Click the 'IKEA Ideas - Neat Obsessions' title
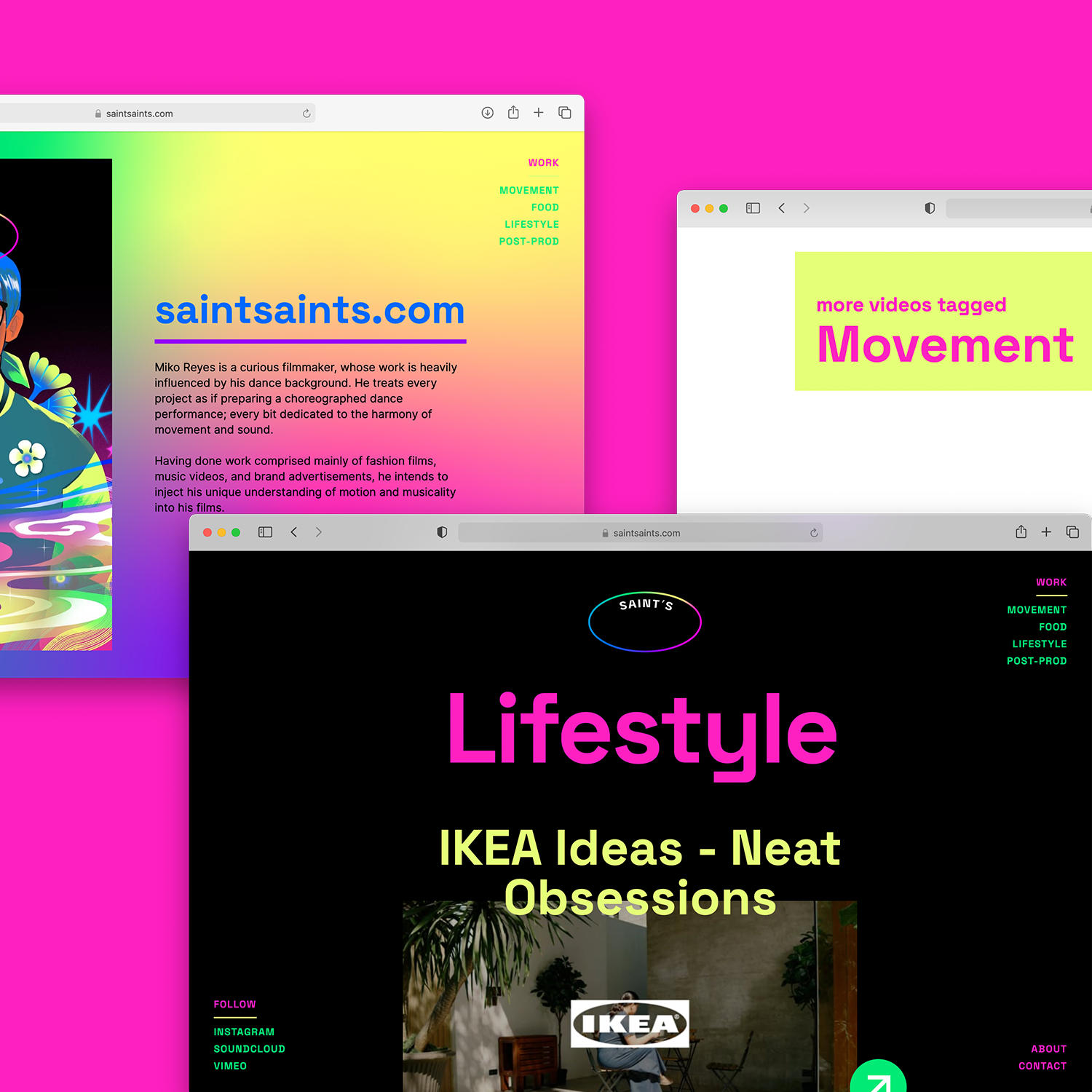This screenshot has height=1092, width=1092. 640,873
